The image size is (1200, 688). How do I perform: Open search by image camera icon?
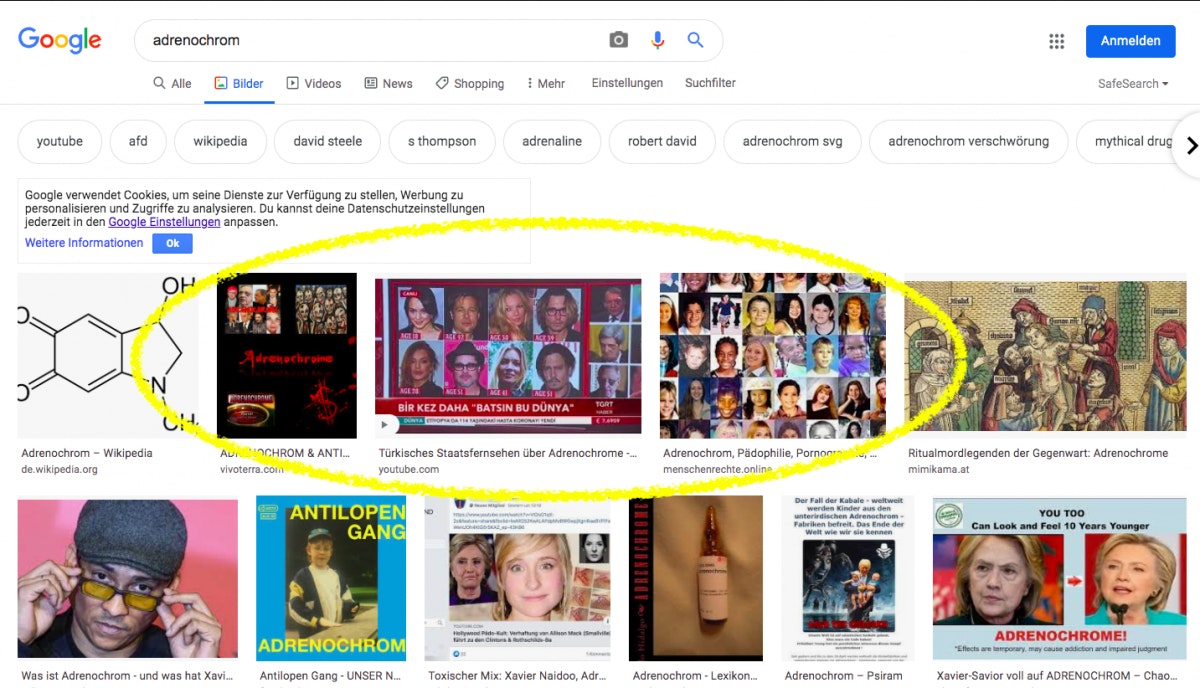click(619, 40)
